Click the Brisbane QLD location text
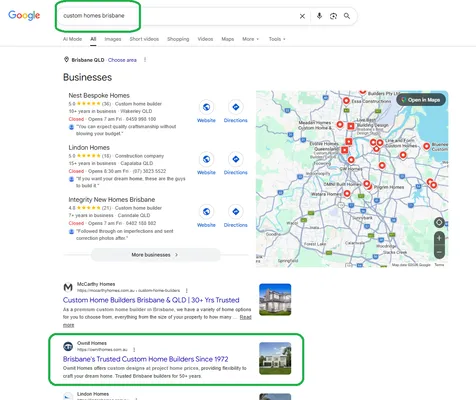 88,60
